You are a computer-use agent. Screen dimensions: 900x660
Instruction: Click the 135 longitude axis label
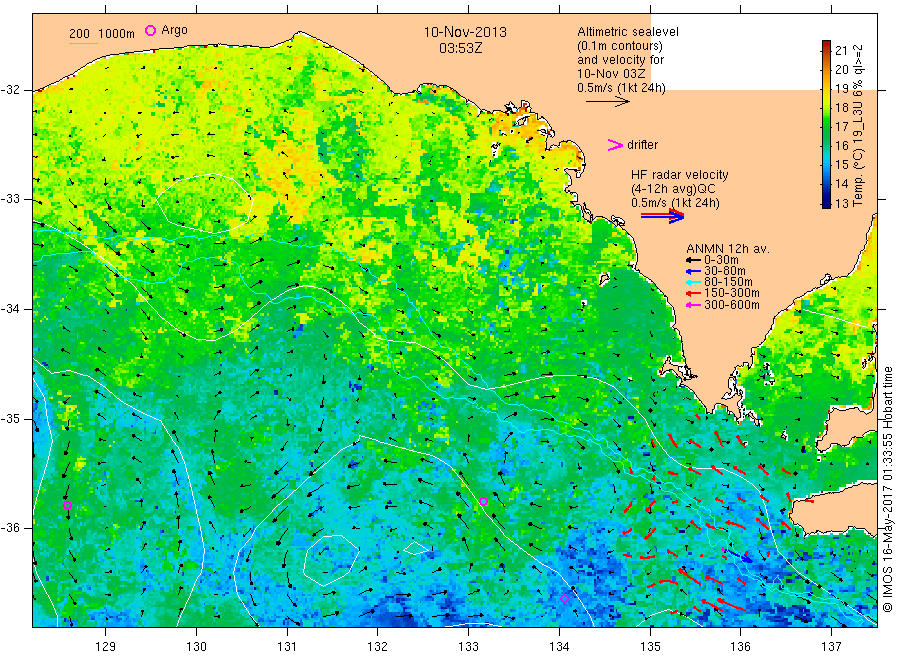[650, 647]
